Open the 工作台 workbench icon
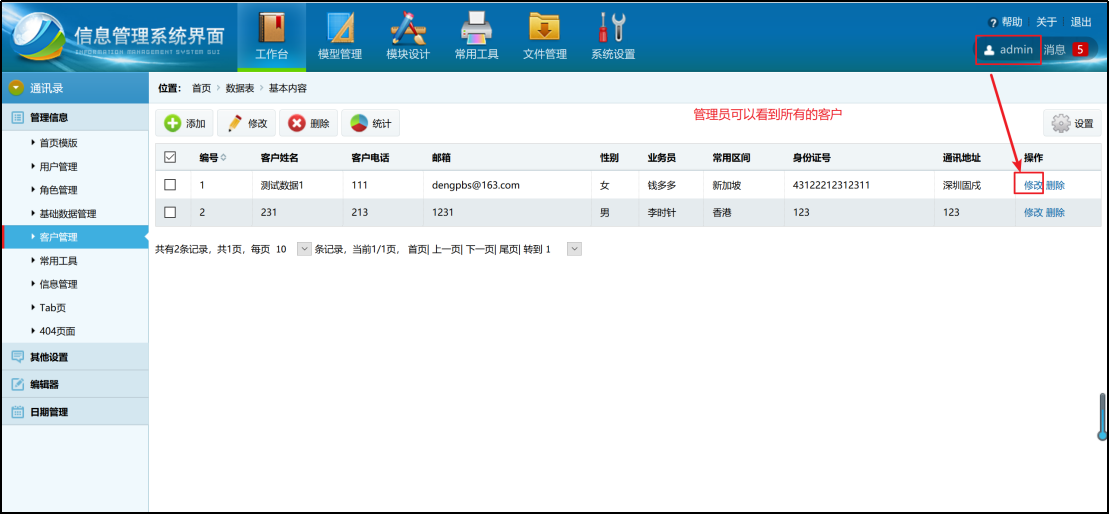 coord(271,28)
